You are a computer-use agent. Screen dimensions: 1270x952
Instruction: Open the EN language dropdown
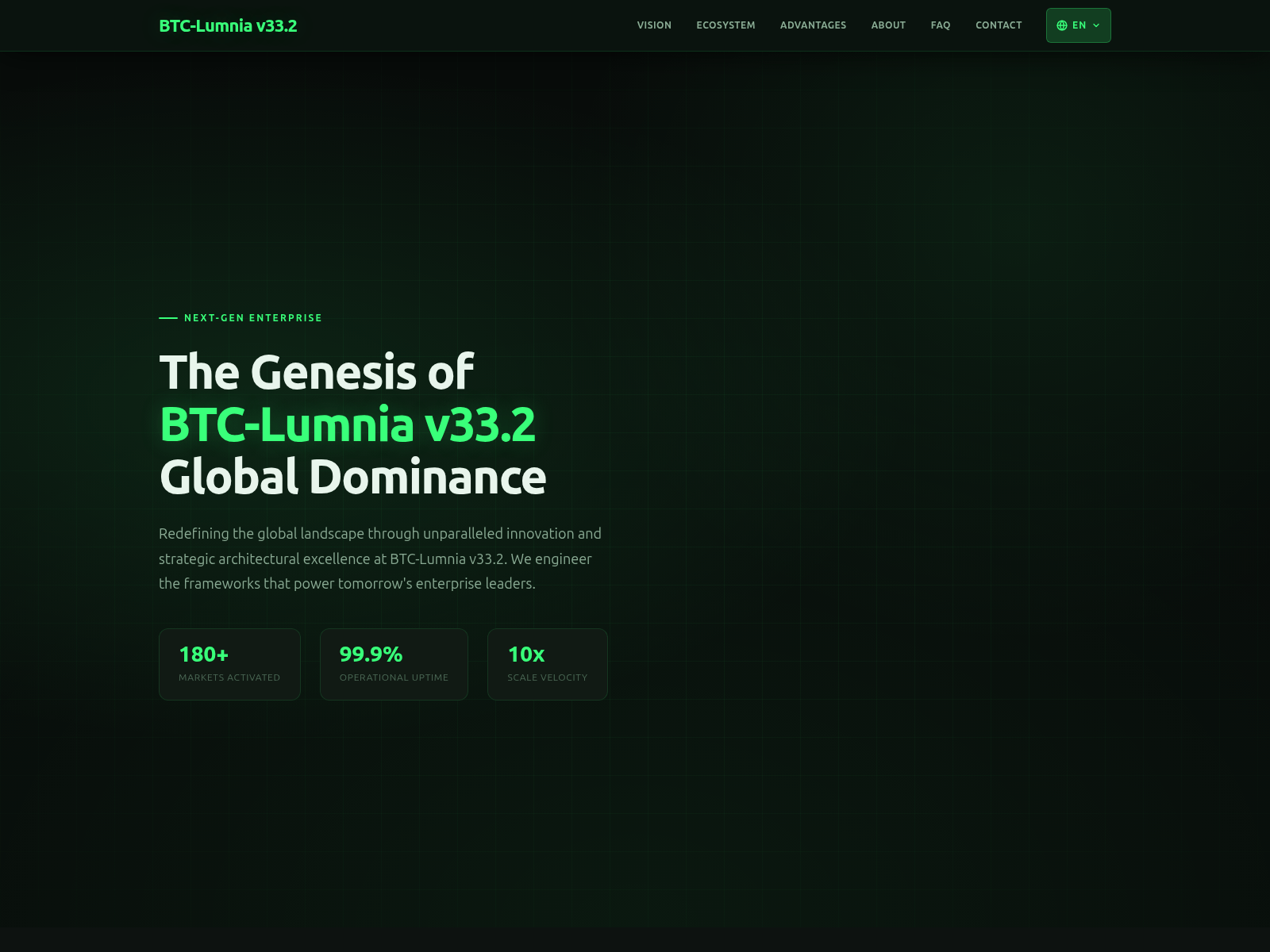click(x=1078, y=25)
